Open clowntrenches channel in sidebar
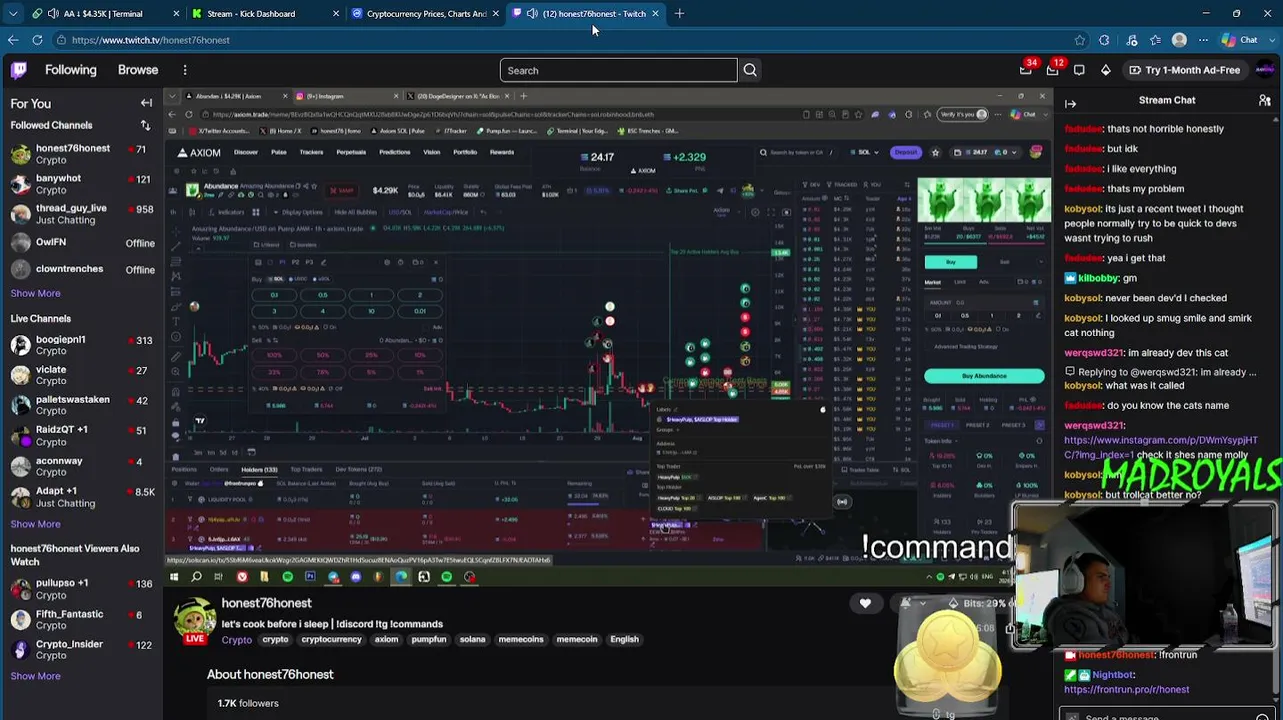Screen dimensions: 1283x720 pyautogui.click(x=82, y=269)
